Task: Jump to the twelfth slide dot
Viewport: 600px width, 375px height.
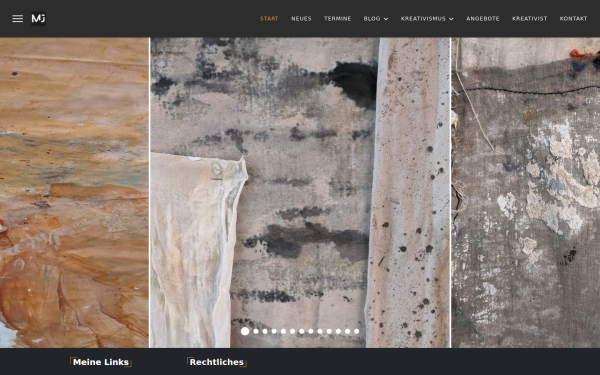Action: pyautogui.click(x=347, y=331)
